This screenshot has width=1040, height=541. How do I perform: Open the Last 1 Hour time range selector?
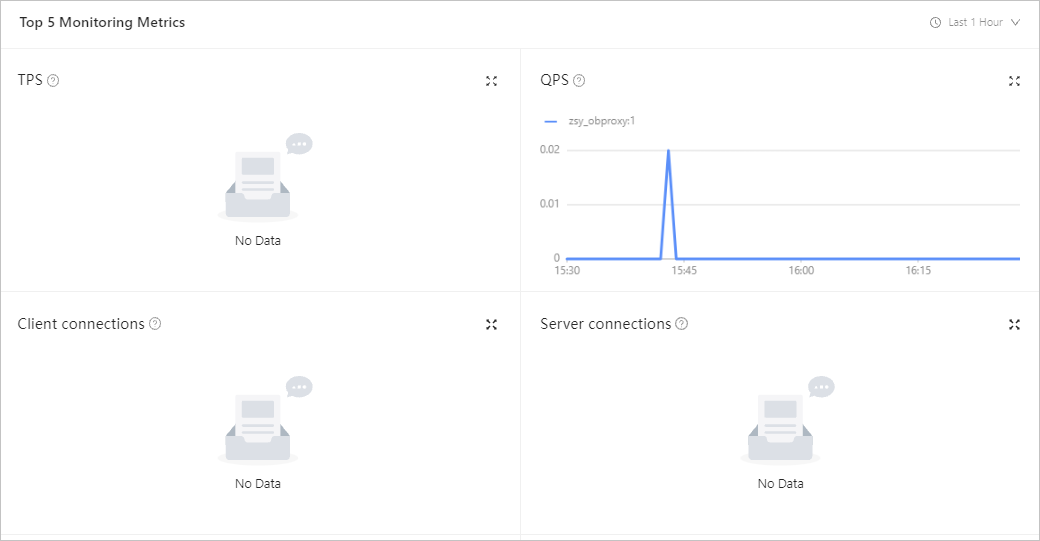pos(975,22)
